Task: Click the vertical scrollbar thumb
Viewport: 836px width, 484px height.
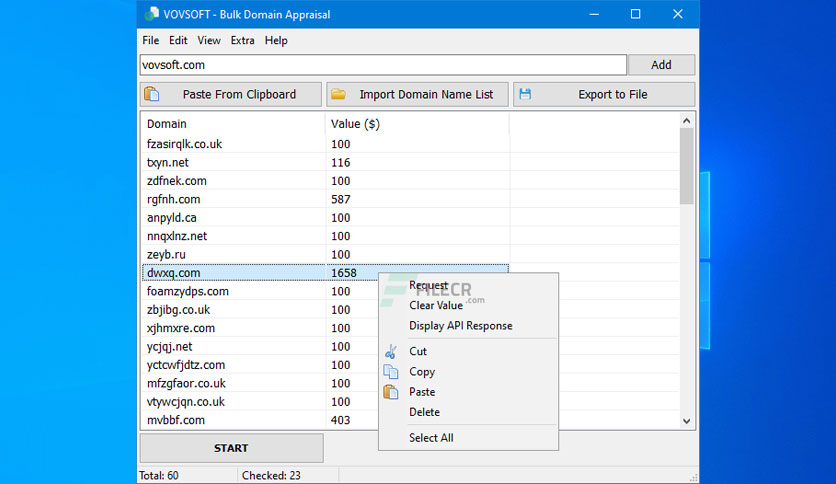Action: tap(687, 166)
